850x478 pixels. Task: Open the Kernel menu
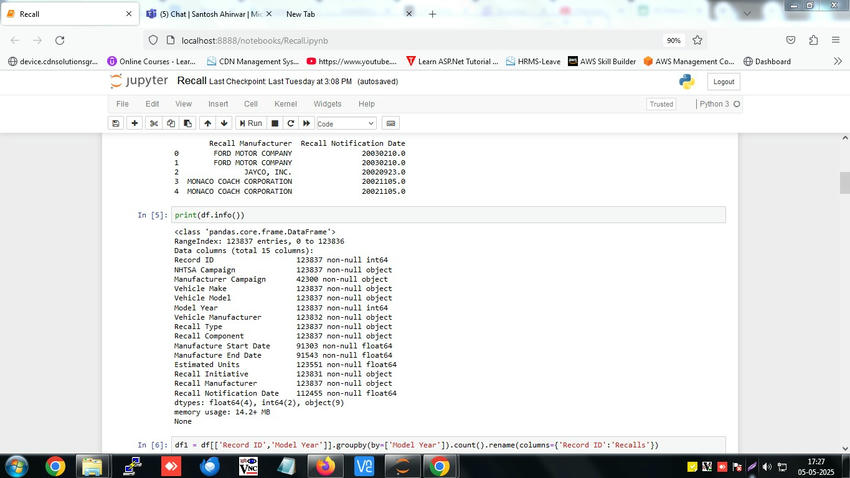(x=285, y=104)
